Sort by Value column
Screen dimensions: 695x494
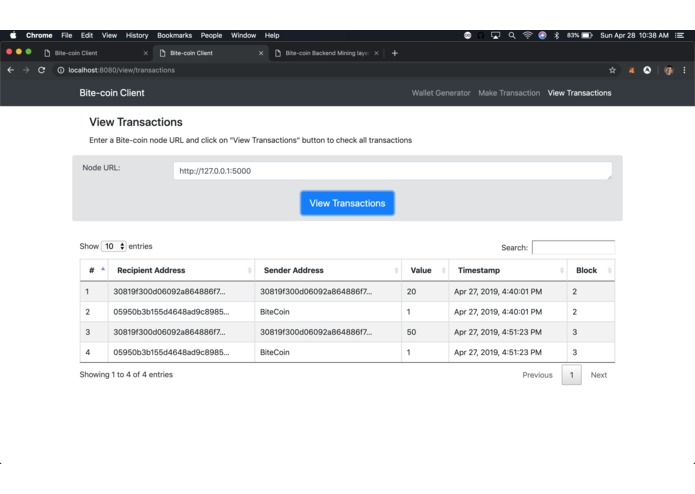pyautogui.click(x=425, y=270)
